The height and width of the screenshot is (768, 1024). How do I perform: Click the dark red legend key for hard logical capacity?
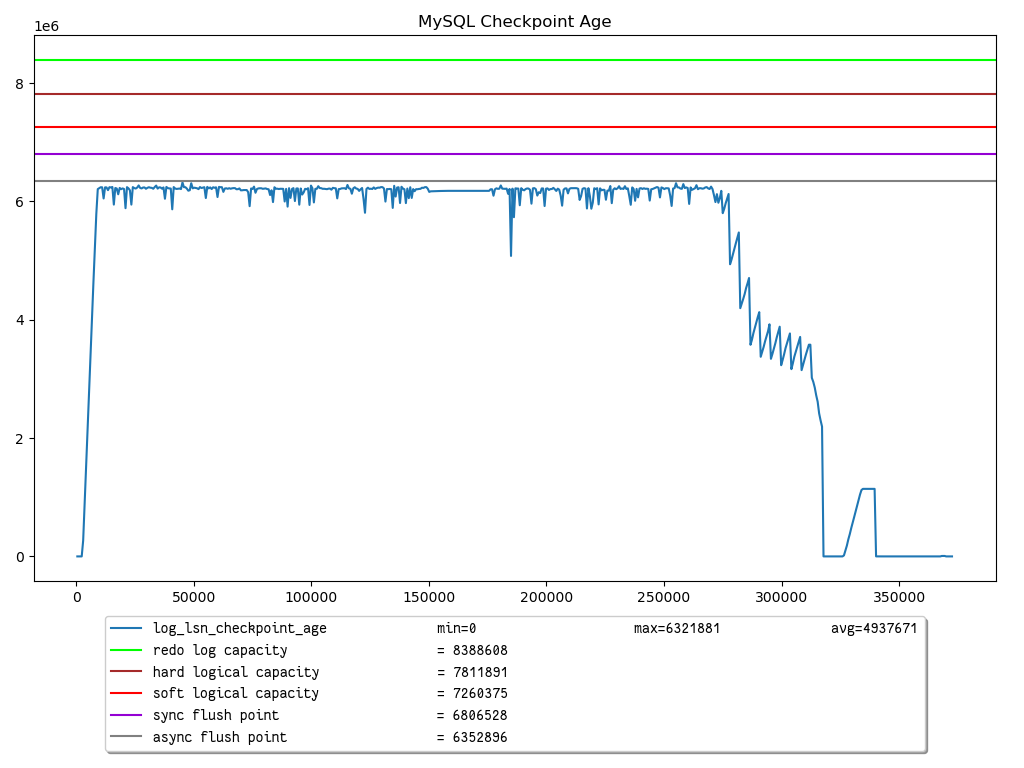click(x=128, y=672)
